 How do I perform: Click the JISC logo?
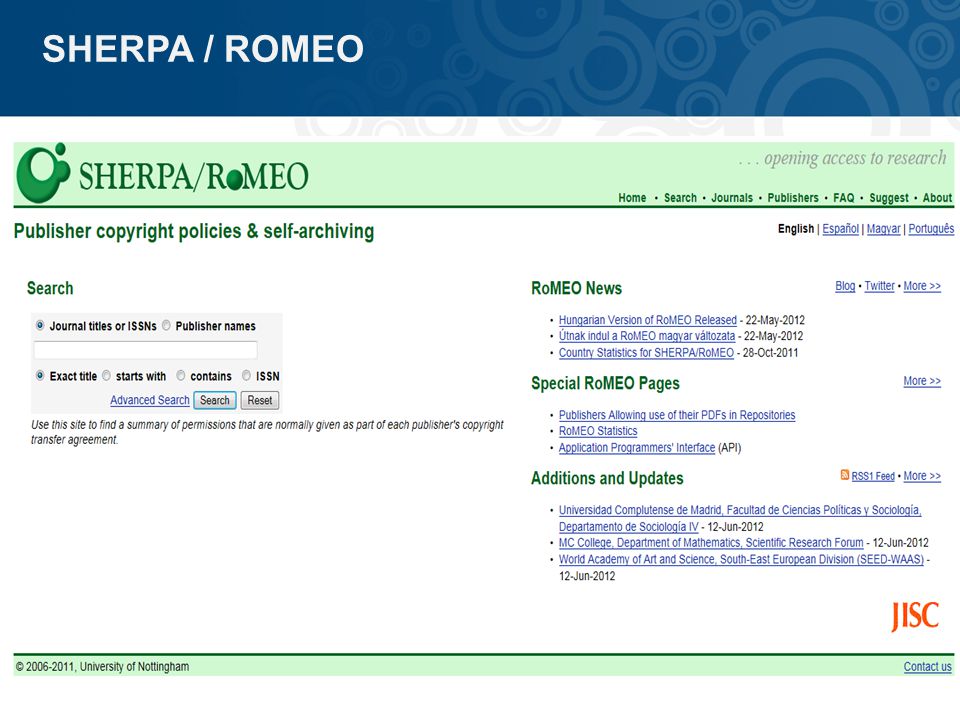coord(915,616)
